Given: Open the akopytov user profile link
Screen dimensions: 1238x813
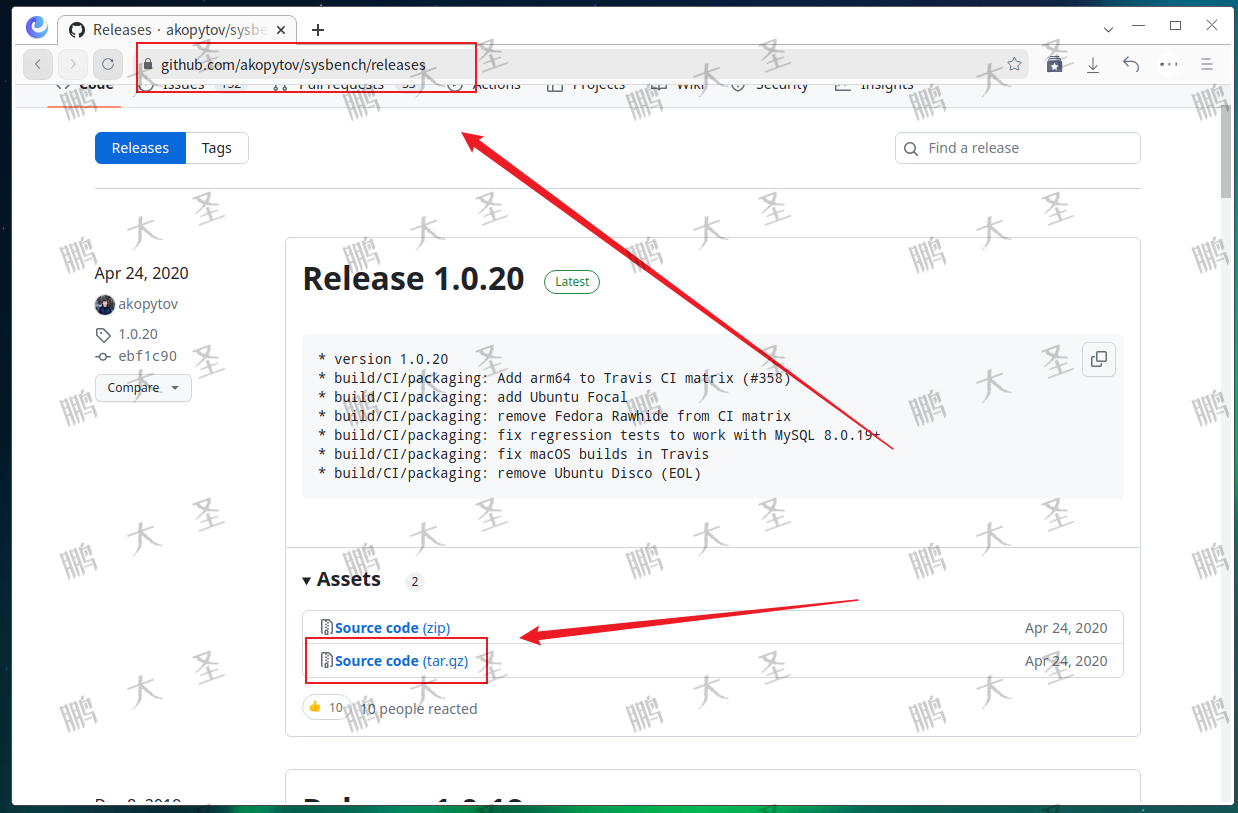Looking at the screenshot, I should point(148,304).
